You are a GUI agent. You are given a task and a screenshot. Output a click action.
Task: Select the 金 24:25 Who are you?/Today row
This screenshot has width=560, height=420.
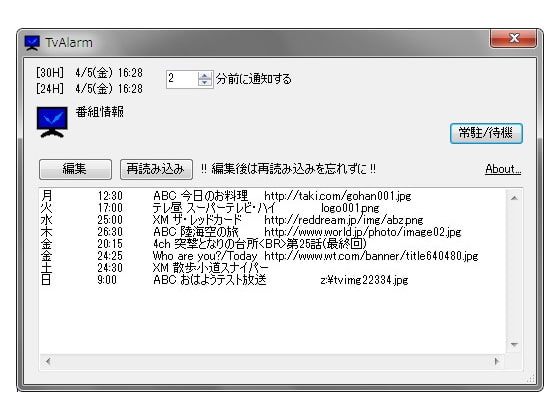[x=260, y=256]
